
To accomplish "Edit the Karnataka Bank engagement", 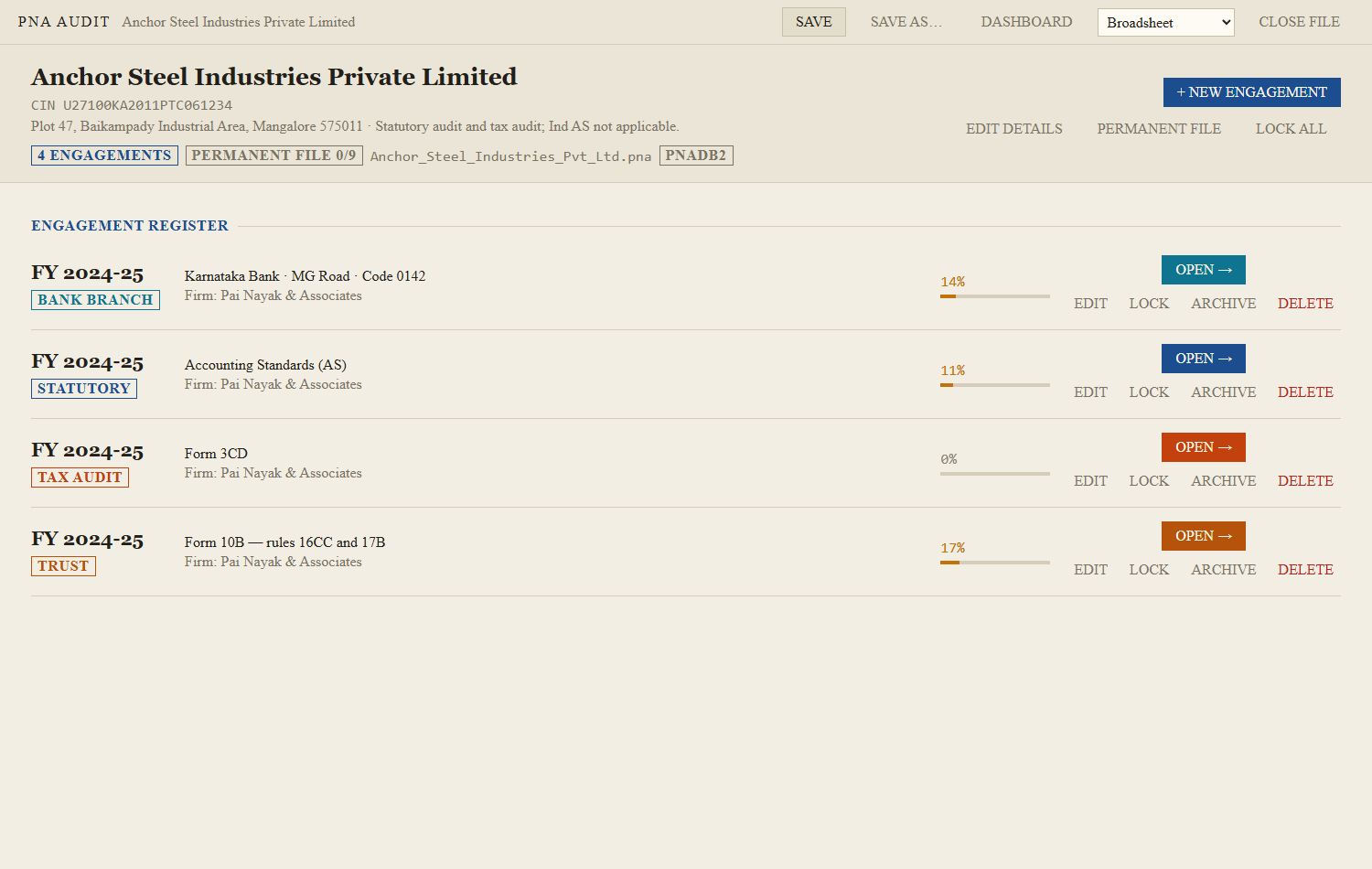I will tap(1090, 304).
